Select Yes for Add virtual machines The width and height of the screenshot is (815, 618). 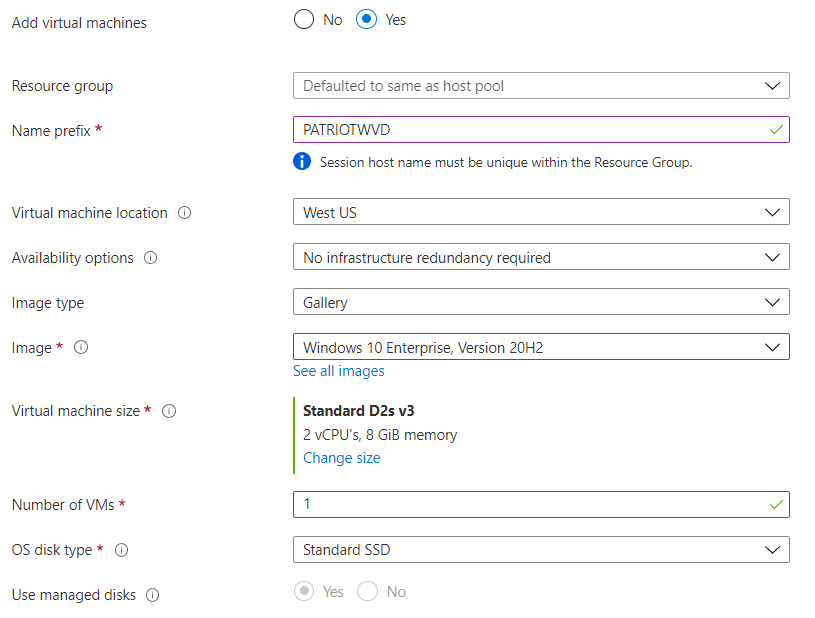point(366,20)
